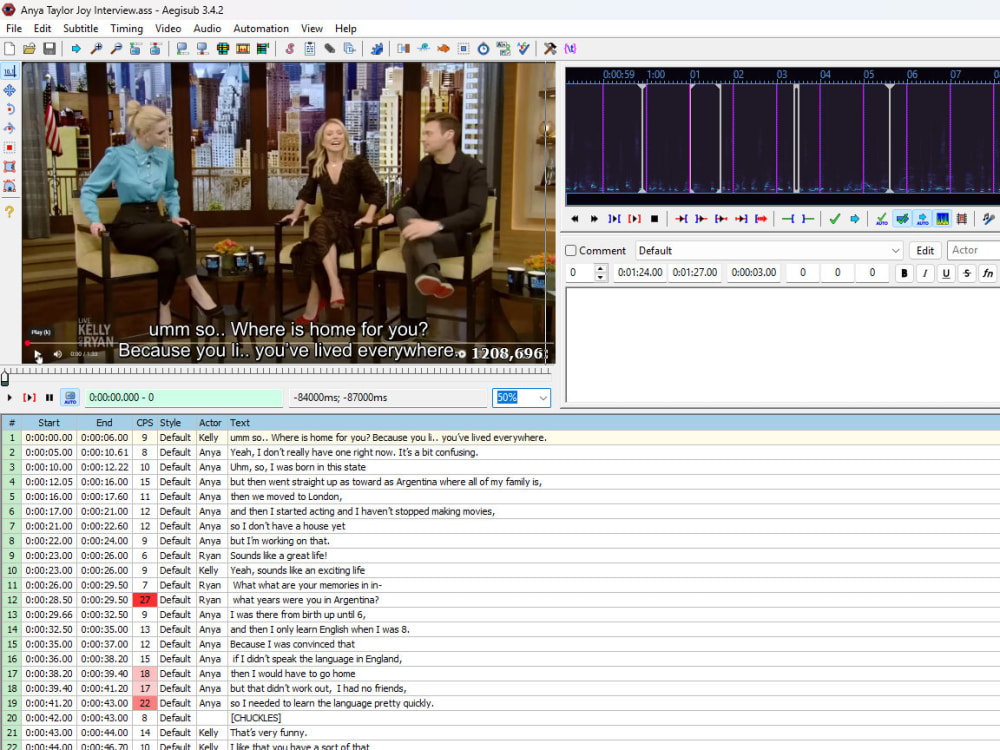
Task: Play video from the video controls
Action: [10, 397]
